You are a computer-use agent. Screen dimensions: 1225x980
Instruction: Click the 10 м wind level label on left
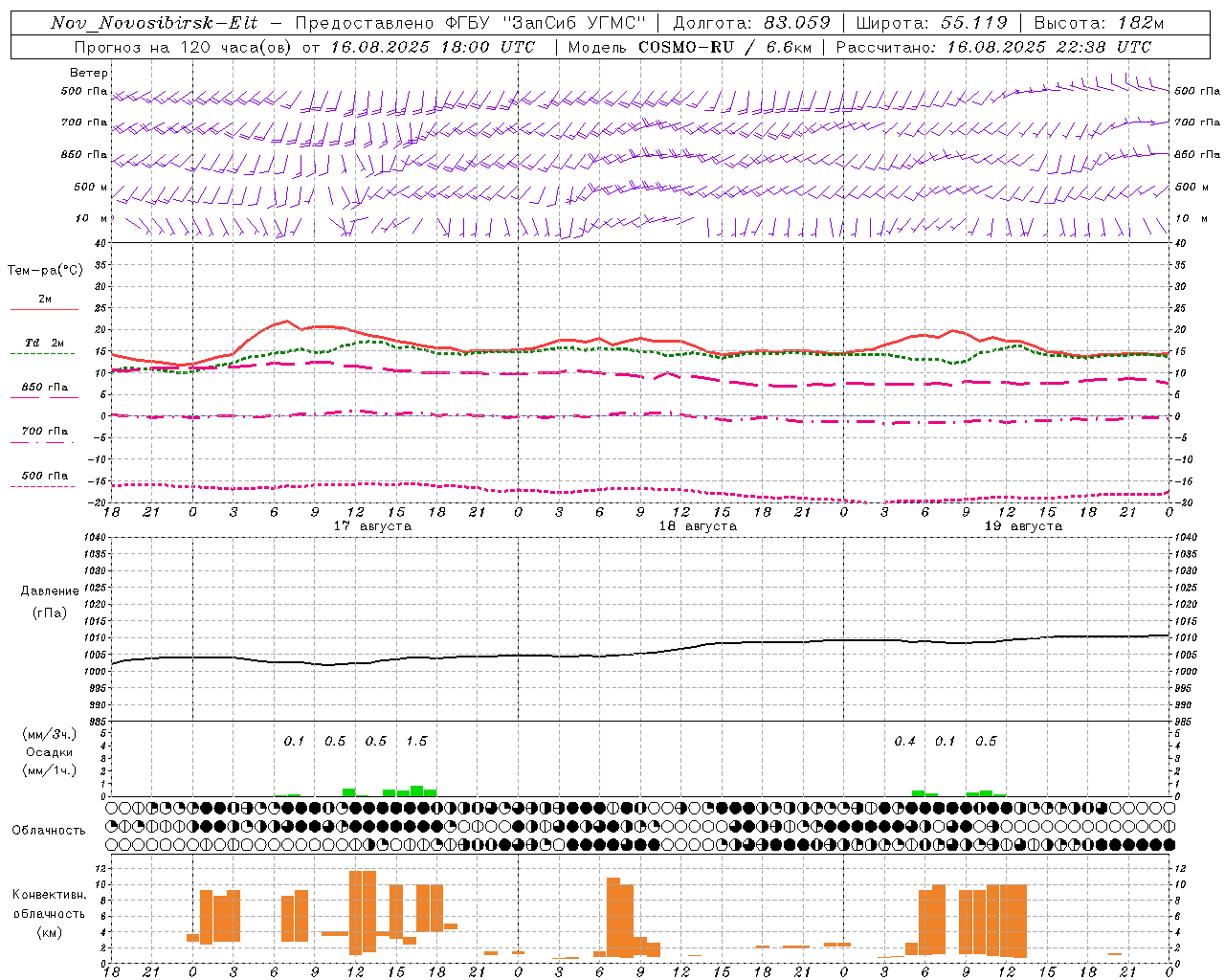pos(92,218)
